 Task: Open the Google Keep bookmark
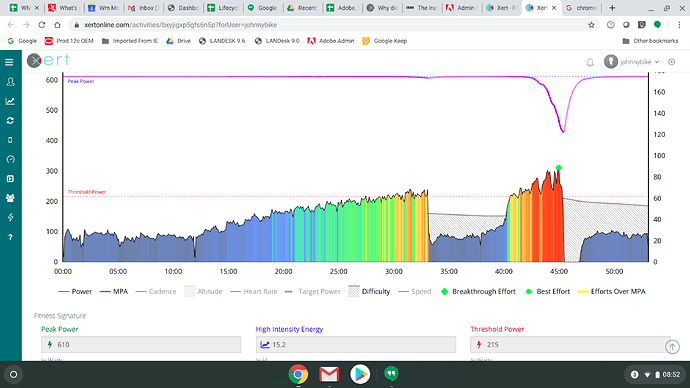tap(385, 41)
